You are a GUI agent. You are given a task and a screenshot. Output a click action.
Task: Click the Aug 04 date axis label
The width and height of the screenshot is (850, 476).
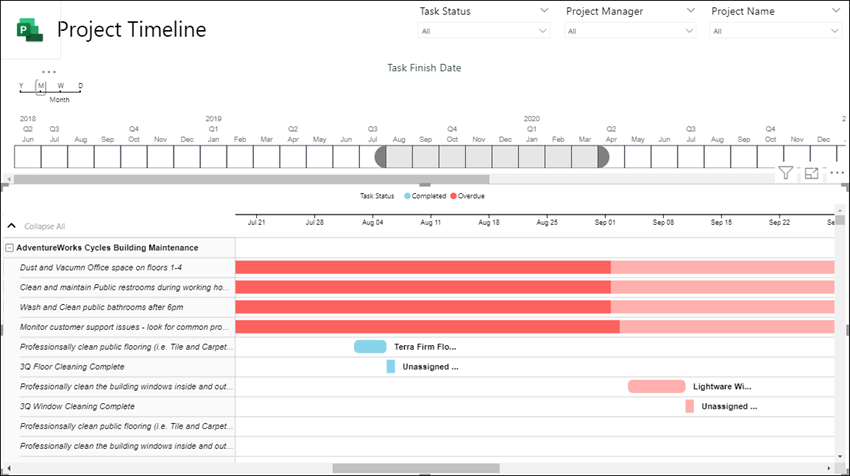[x=372, y=222]
